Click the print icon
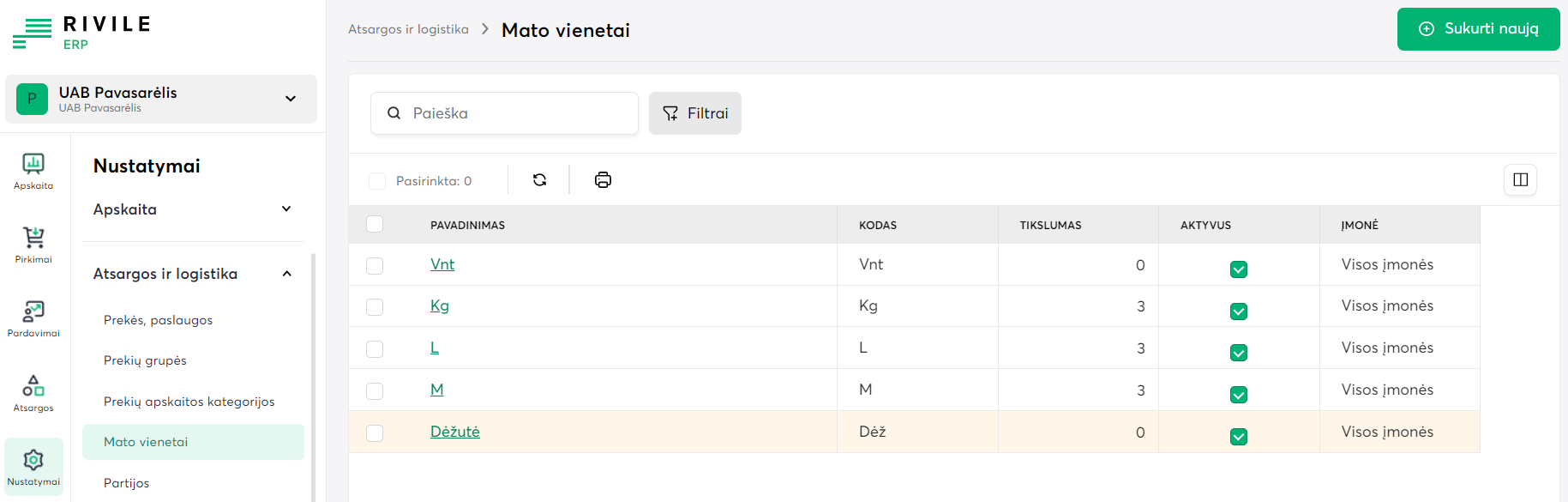The image size is (1568, 502). (603, 180)
